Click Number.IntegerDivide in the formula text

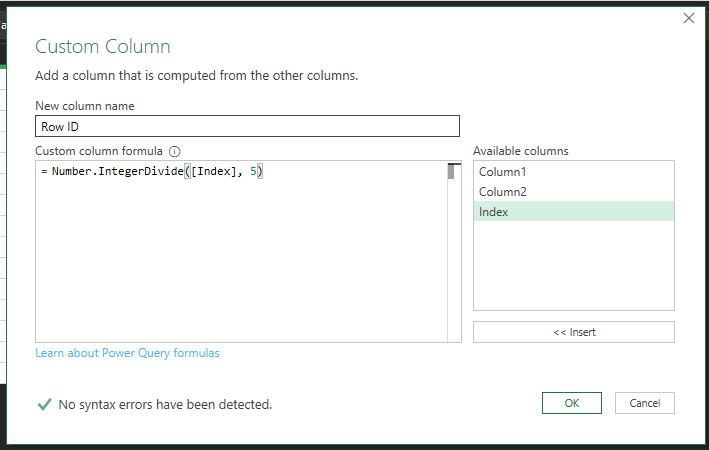point(118,171)
